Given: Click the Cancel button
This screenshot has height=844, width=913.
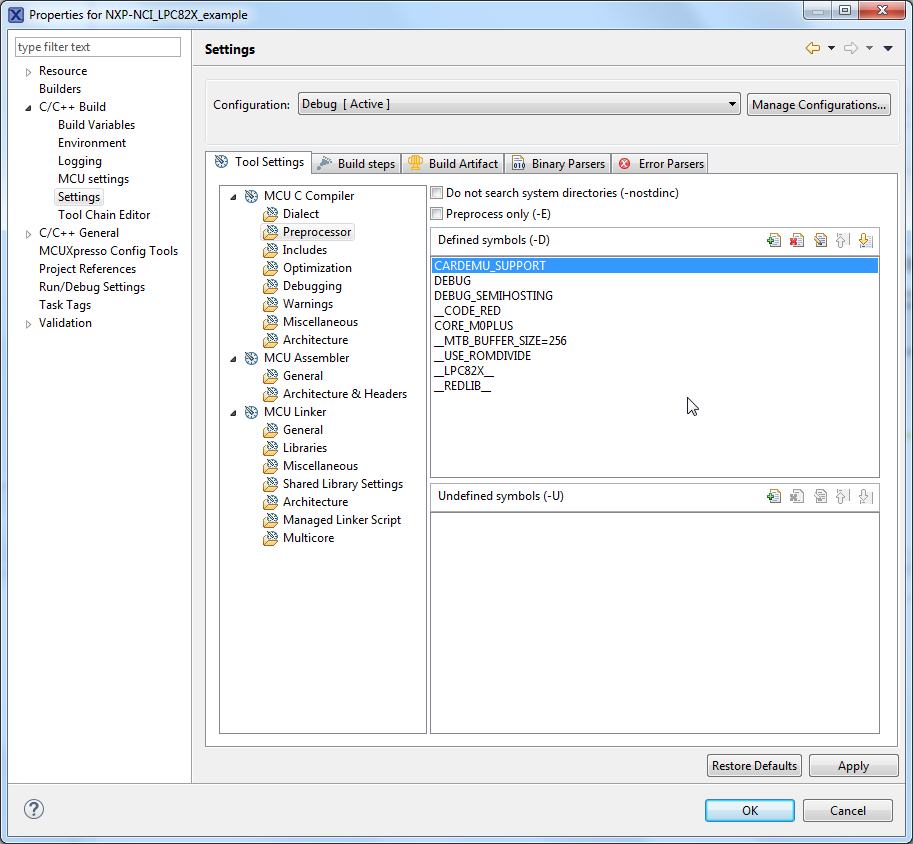Looking at the screenshot, I should coord(847,810).
